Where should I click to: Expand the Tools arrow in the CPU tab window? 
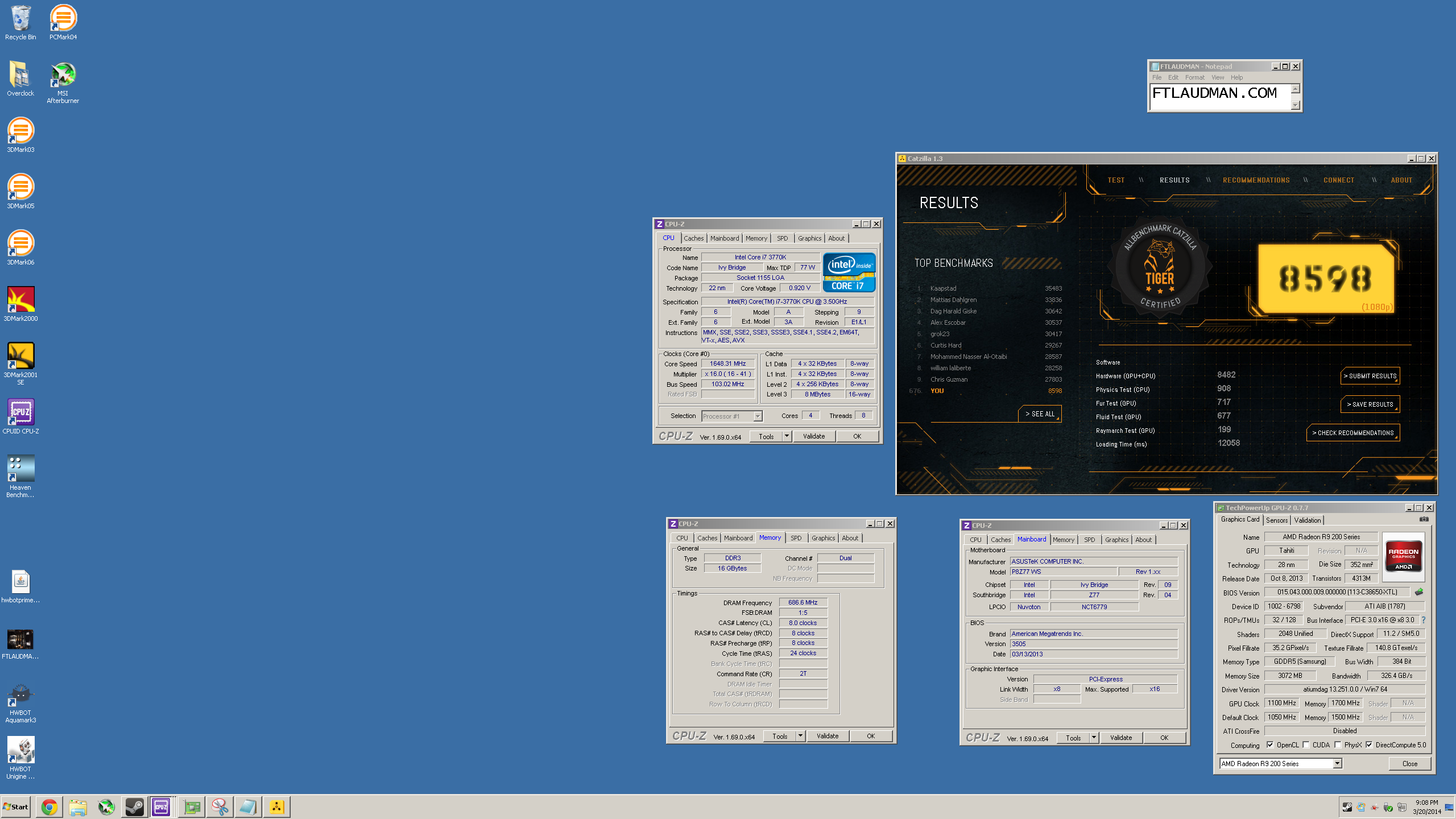(787, 436)
